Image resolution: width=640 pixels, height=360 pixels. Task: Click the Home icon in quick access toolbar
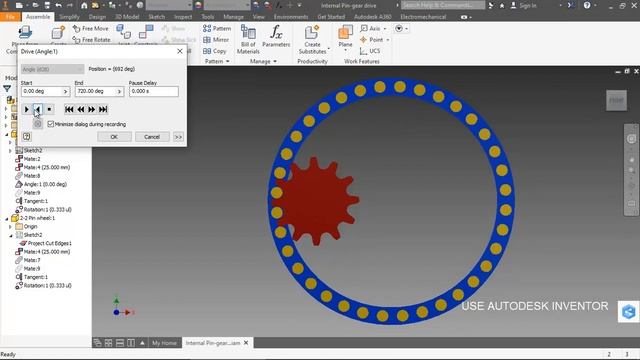(x=84, y=6)
